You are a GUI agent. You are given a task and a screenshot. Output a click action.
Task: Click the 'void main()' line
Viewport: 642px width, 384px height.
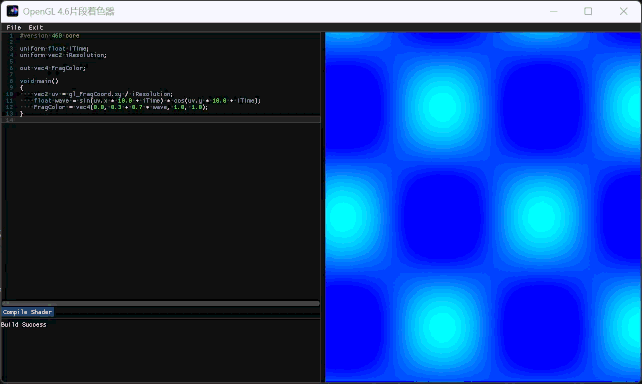pos(39,81)
